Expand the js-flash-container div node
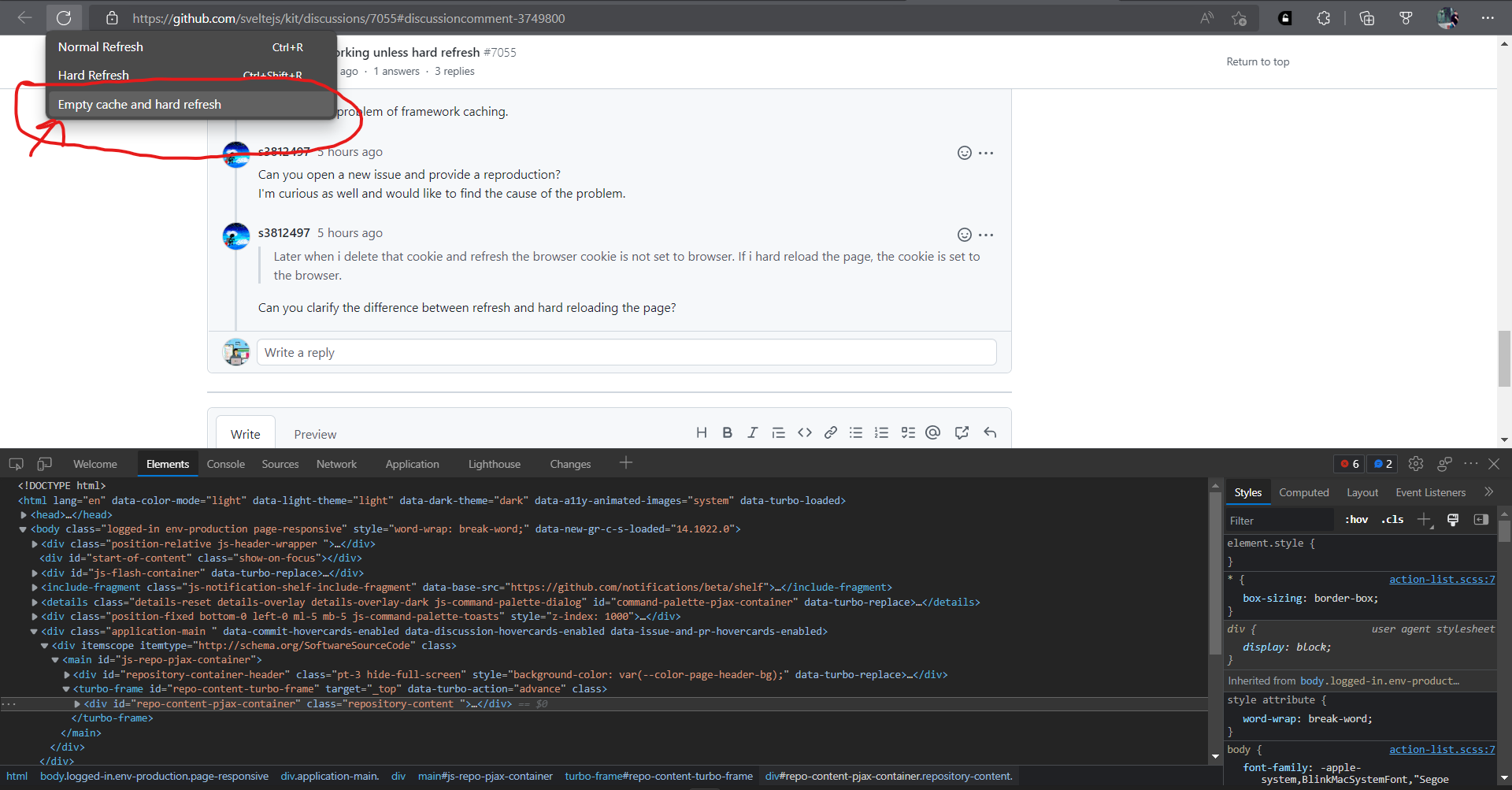This screenshot has width=1512, height=790. [35, 573]
